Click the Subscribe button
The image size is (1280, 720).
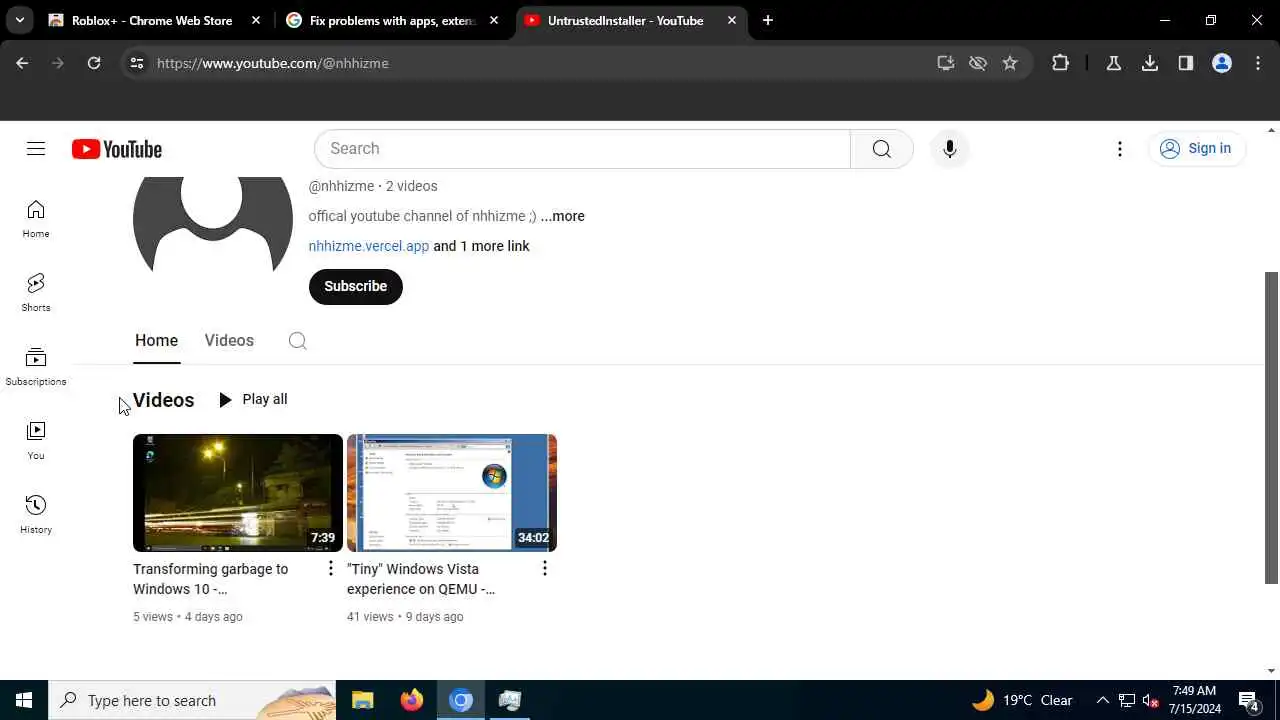(x=355, y=286)
